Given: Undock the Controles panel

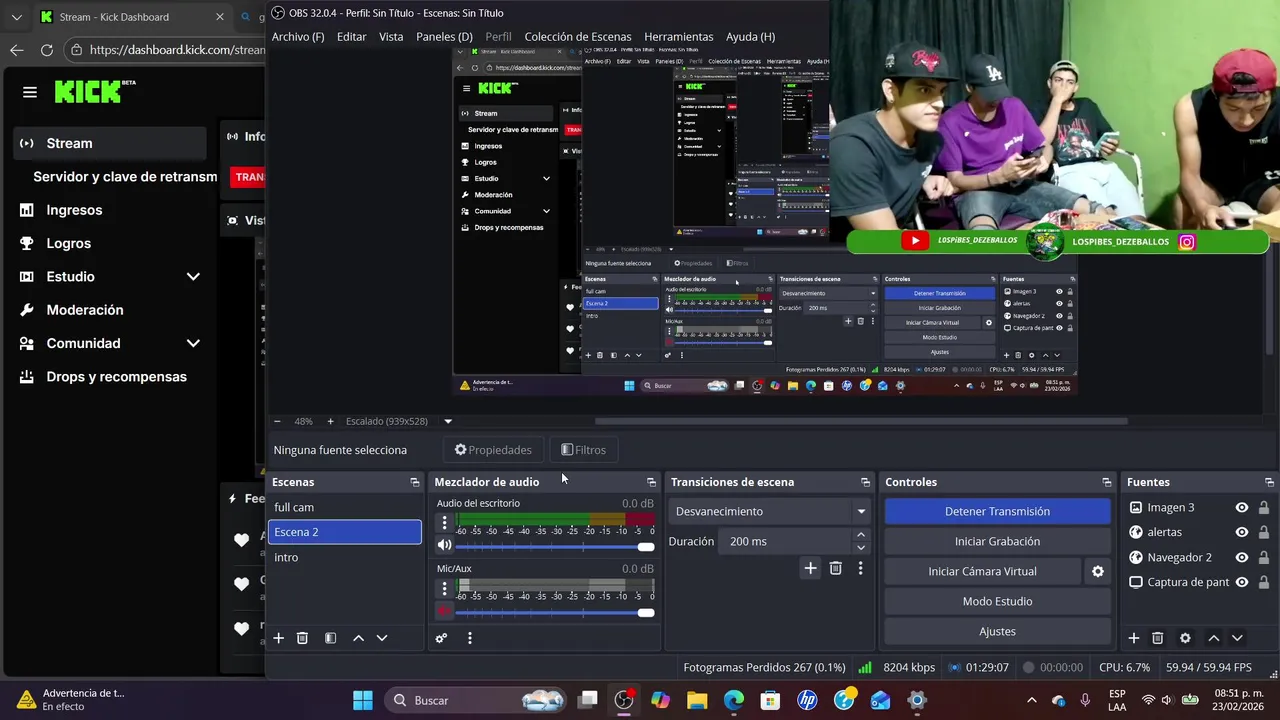Looking at the screenshot, I should 1107,482.
